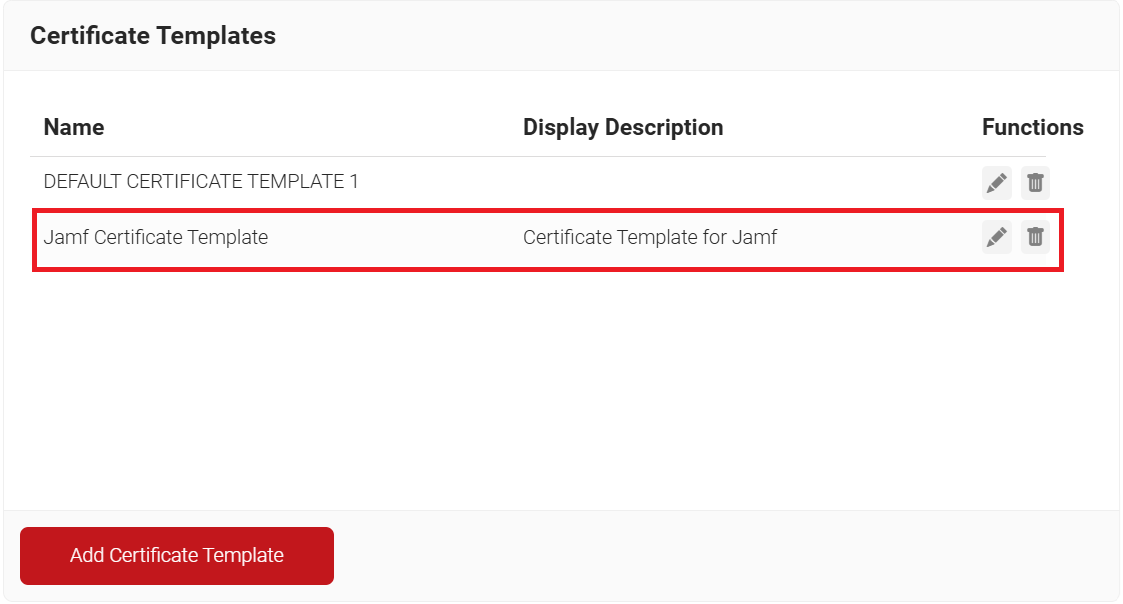Delete DEFAULT CERTIFICATE TEMPLATE 1 using trash icon
Image resolution: width=1123 pixels, height=604 pixels.
1035,183
